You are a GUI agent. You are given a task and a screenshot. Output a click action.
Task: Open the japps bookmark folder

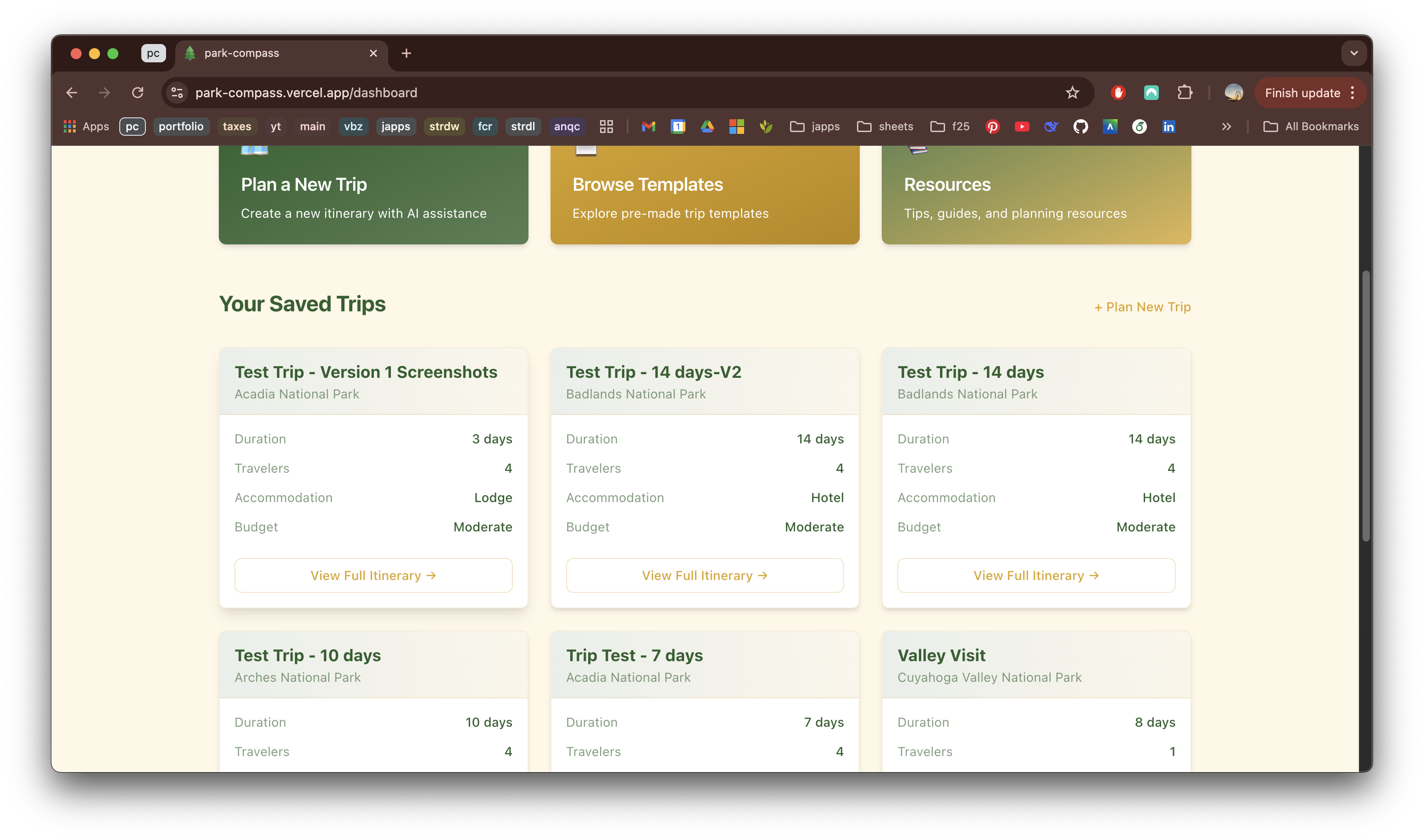tap(815, 127)
